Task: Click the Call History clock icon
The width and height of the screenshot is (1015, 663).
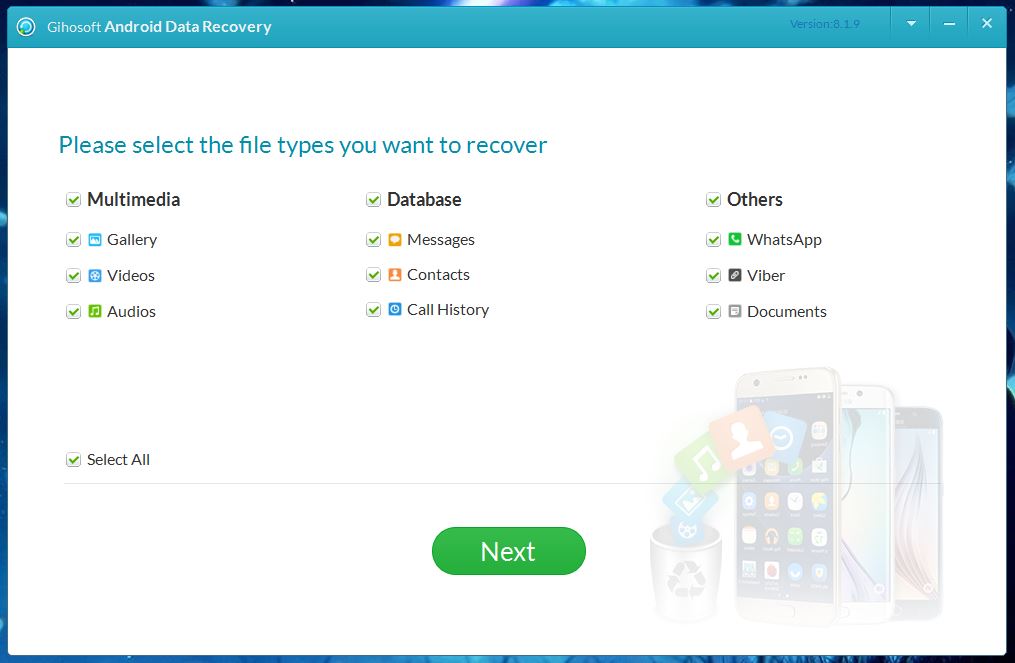Action: tap(395, 309)
